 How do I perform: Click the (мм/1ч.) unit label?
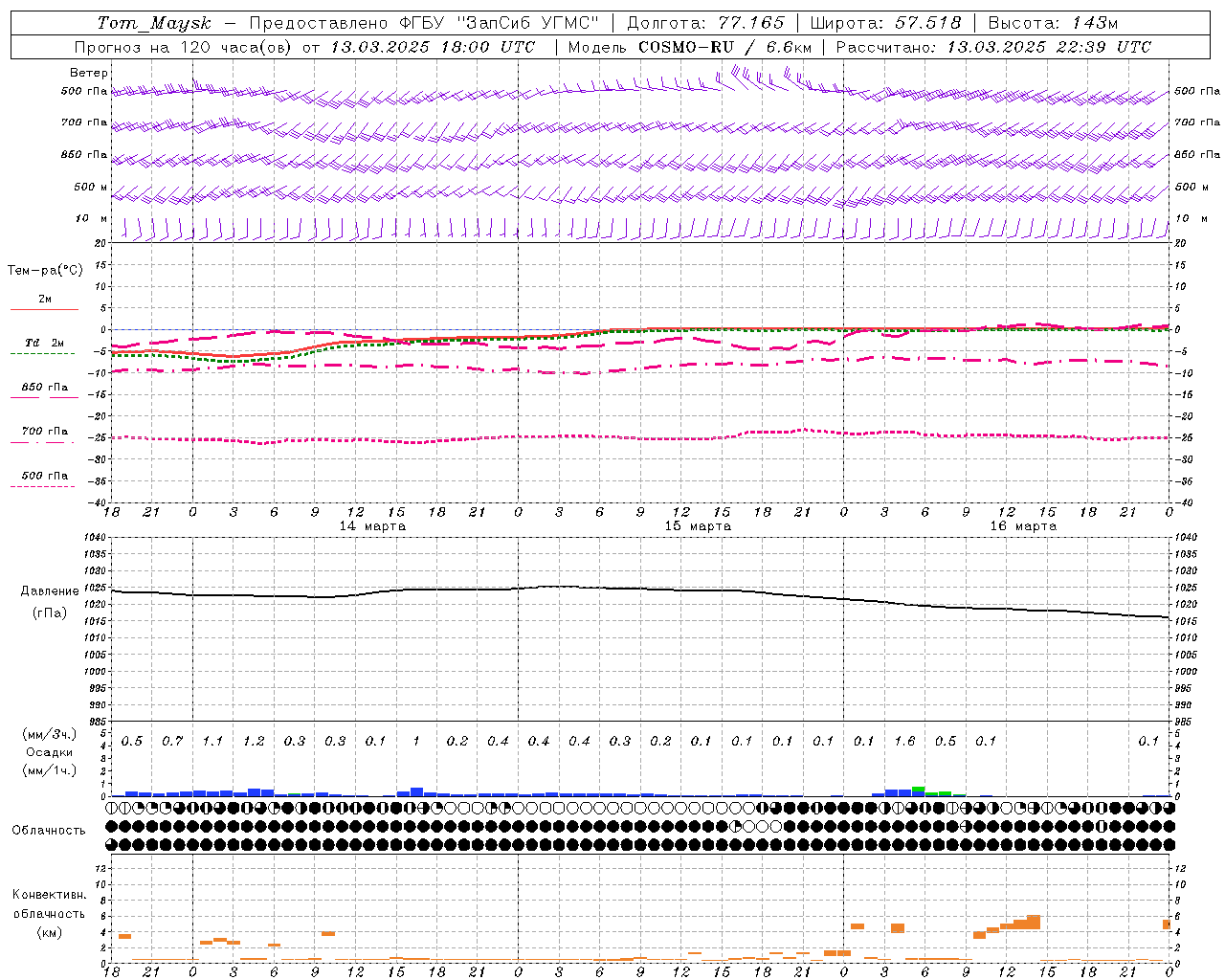(50, 770)
